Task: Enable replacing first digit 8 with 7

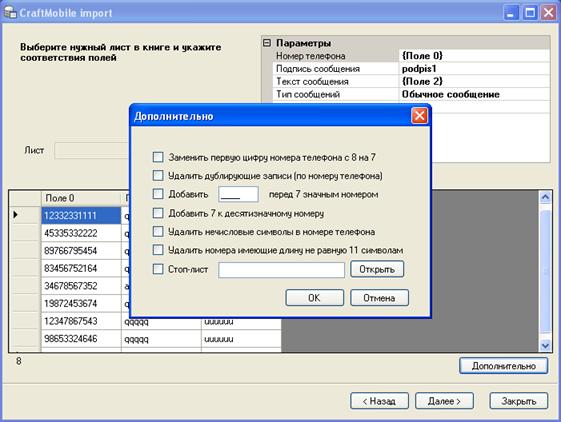Action: coord(158,157)
